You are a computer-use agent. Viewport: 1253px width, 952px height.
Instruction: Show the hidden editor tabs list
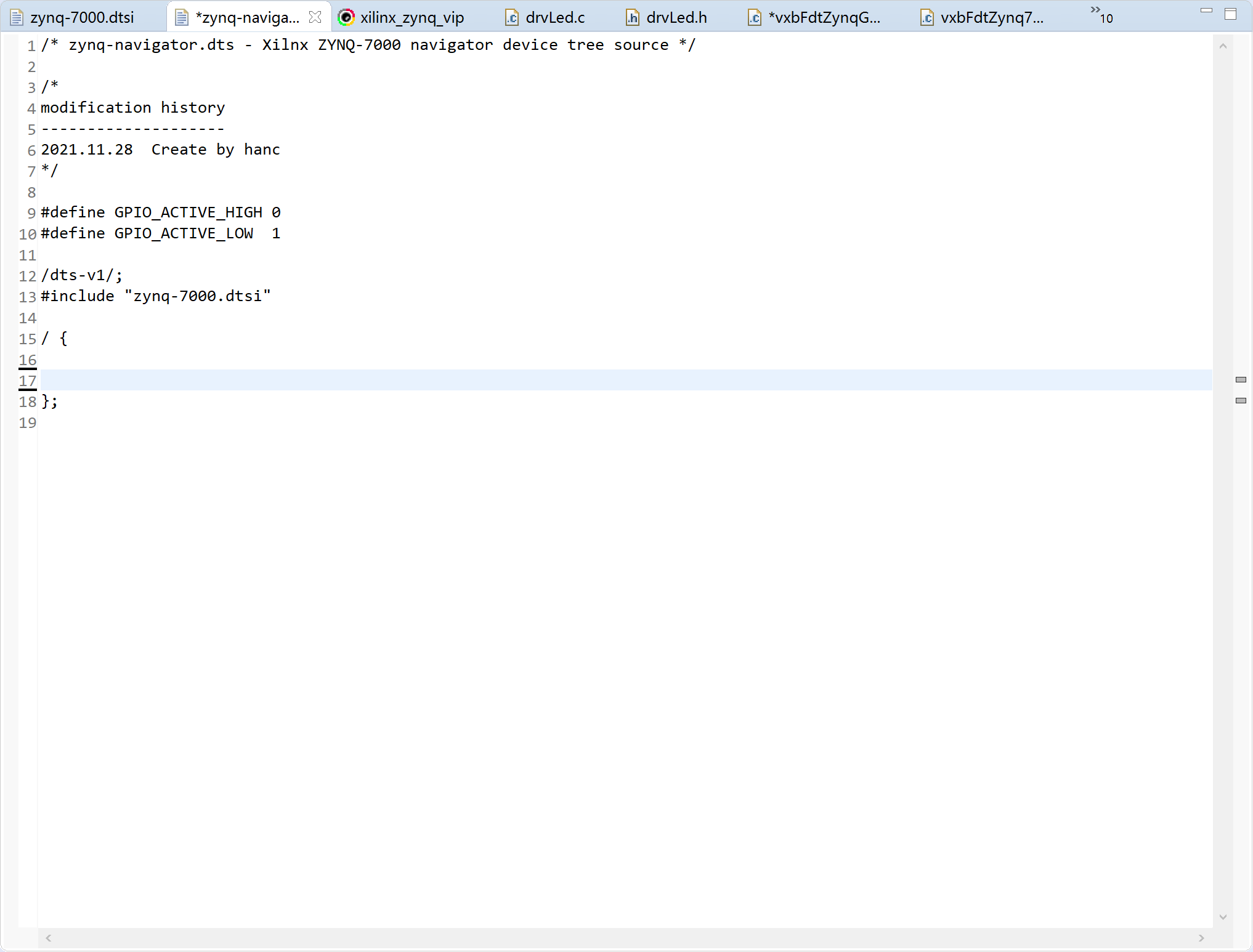tap(1101, 15)
